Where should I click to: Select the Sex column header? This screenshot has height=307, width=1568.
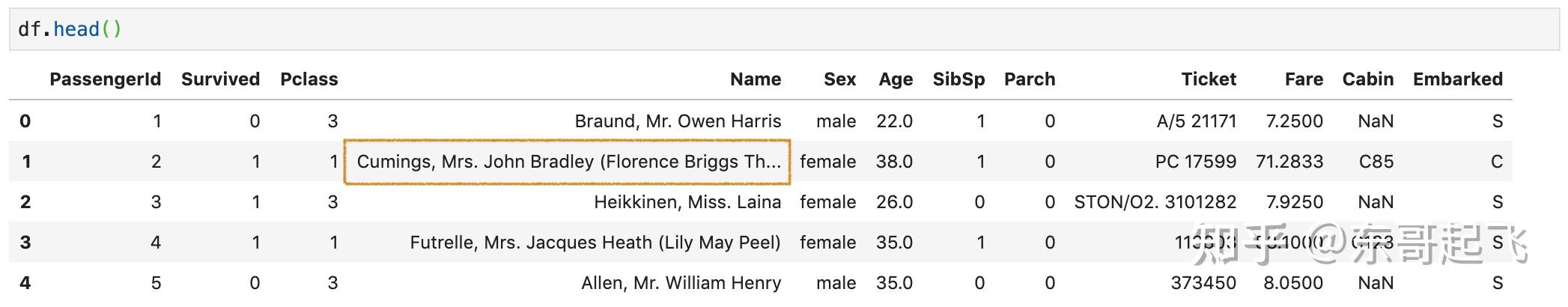(x=839, y=79)
